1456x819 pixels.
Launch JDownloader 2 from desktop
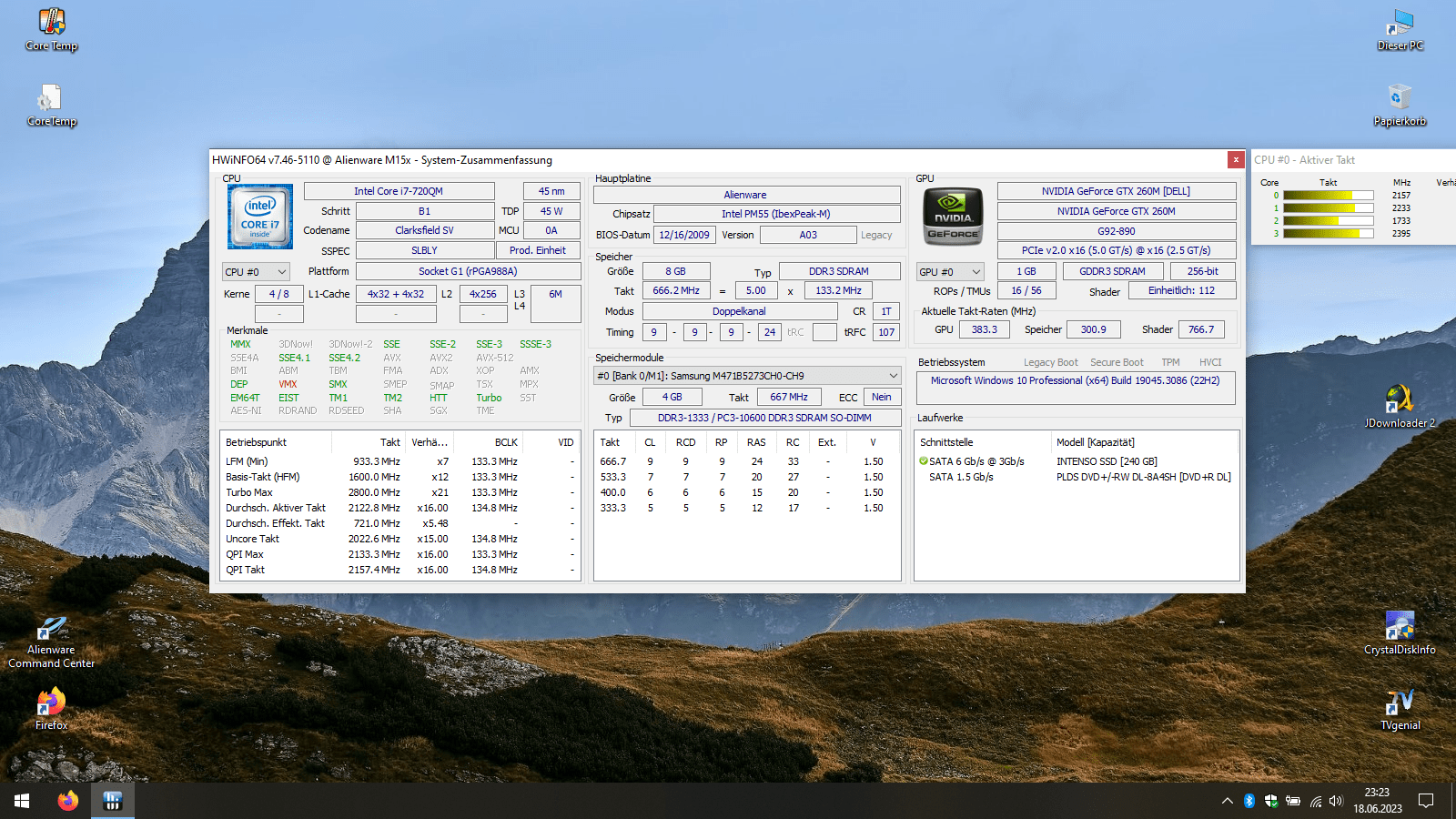(1400, 407)
